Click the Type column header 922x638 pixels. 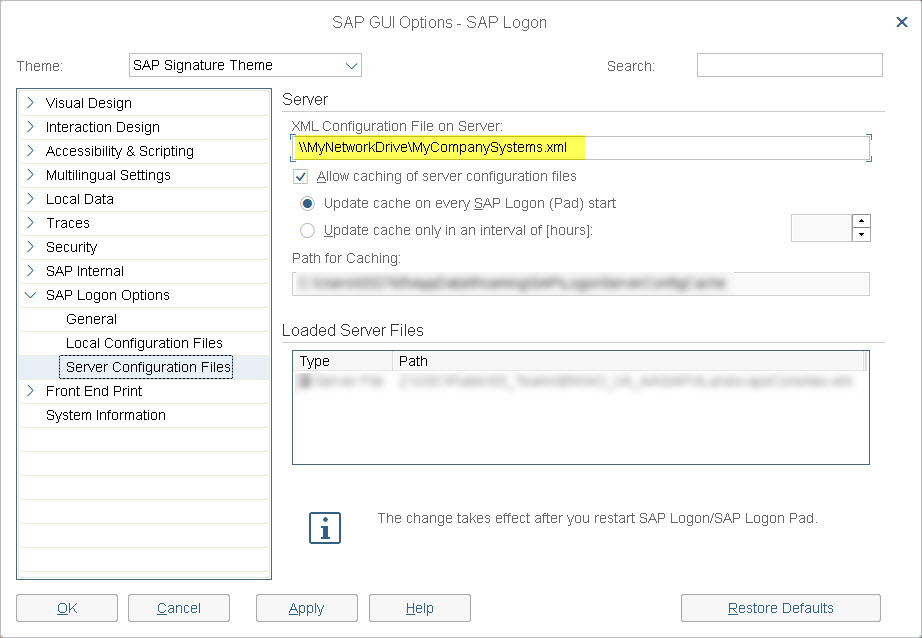tap(343, 361)
